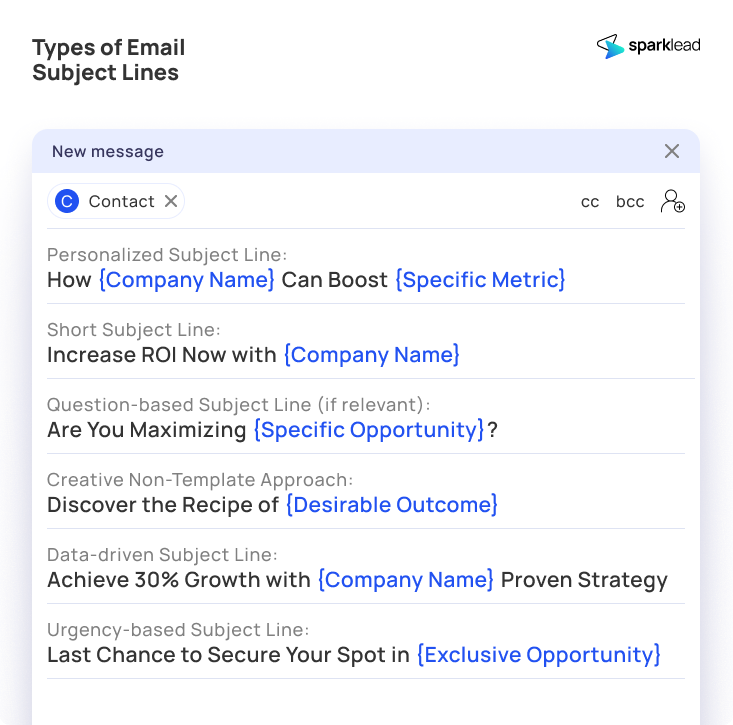Image resolution: width=733 pixels, height=725 pixels.
Task: Click the empty message body area
Action: pyautogui.click(x=366, y=702)
